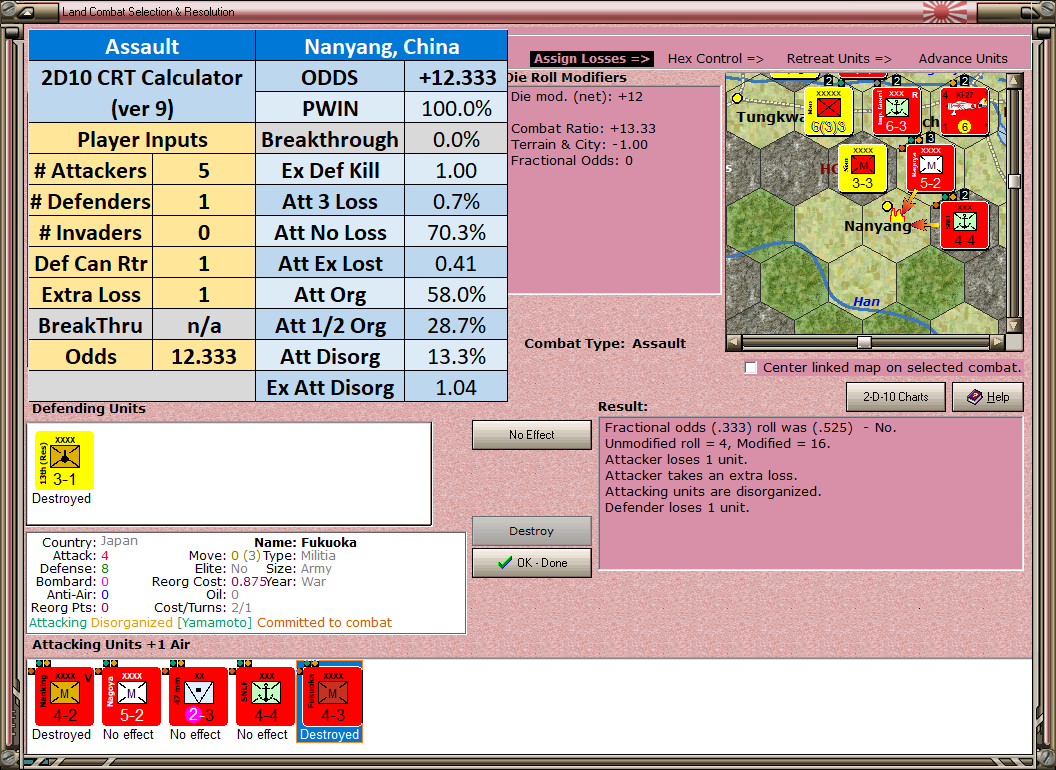The image size is (1056, 770).
Task: Click the red 6-3 naval unit on map
Action: coord(896,110)
